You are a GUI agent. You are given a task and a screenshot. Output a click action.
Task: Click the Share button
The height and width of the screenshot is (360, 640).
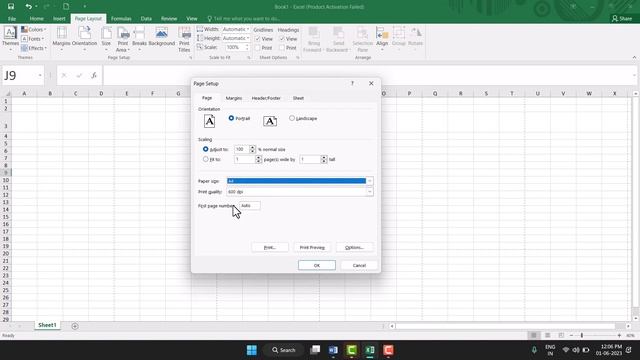pos(622,19)
